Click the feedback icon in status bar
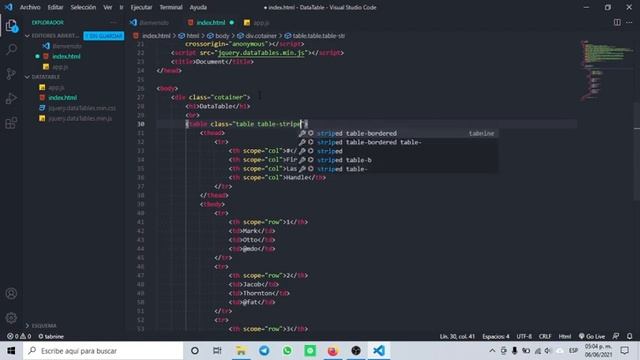Image resolution: width=640 pixels, height=360 pixels. (616, 336)
